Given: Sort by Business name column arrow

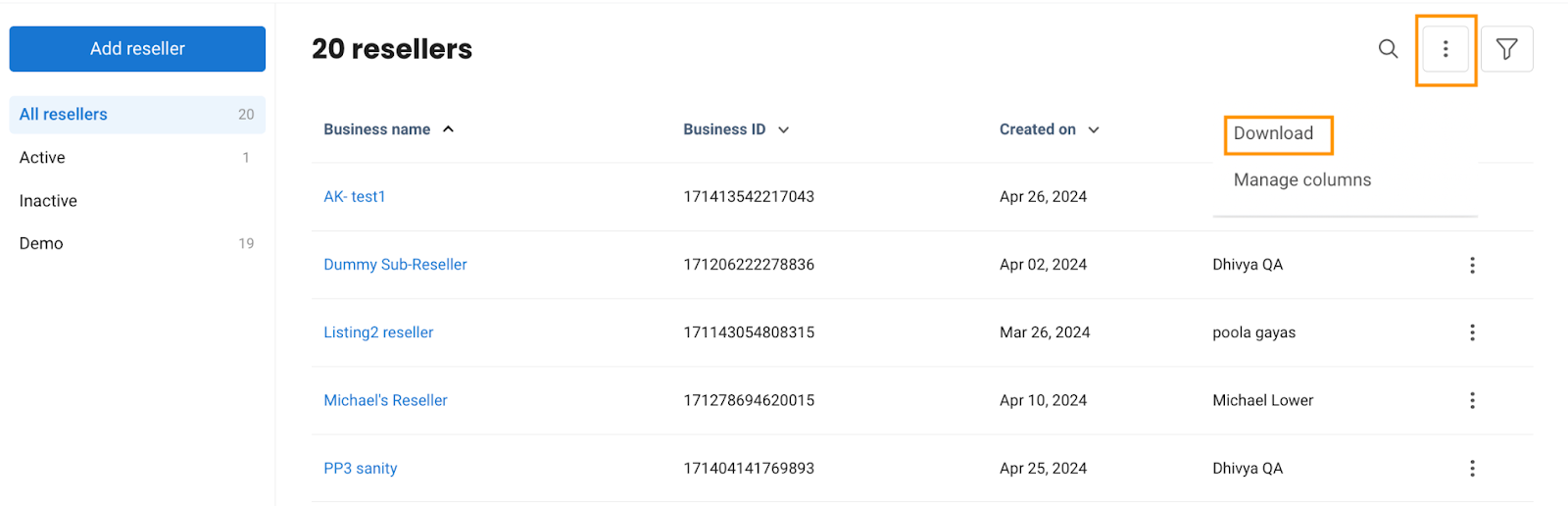Looking at the screenshot, I should (x=448, y=129).
